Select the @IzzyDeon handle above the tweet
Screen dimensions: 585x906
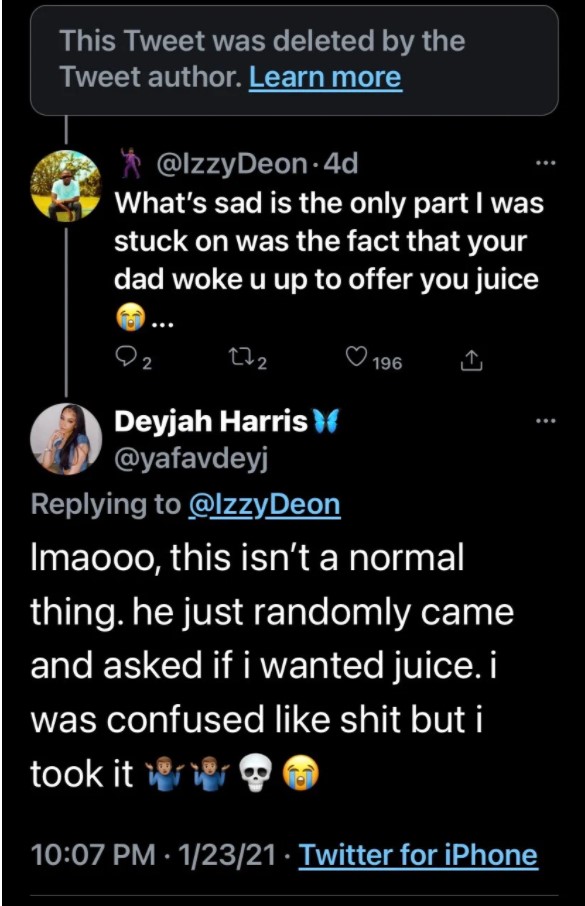[x=231, y=164]
